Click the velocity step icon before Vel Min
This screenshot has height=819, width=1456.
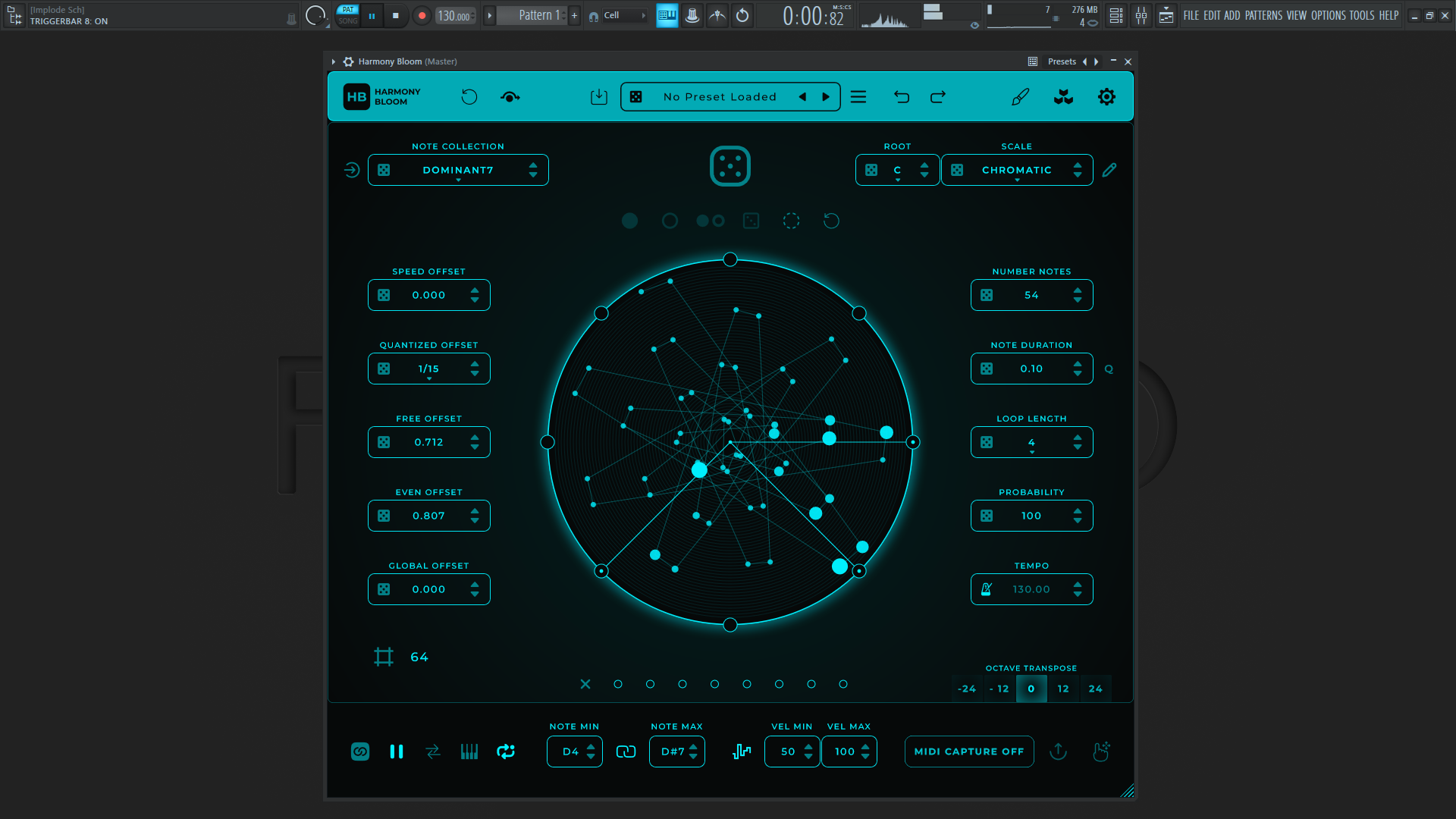742,752
